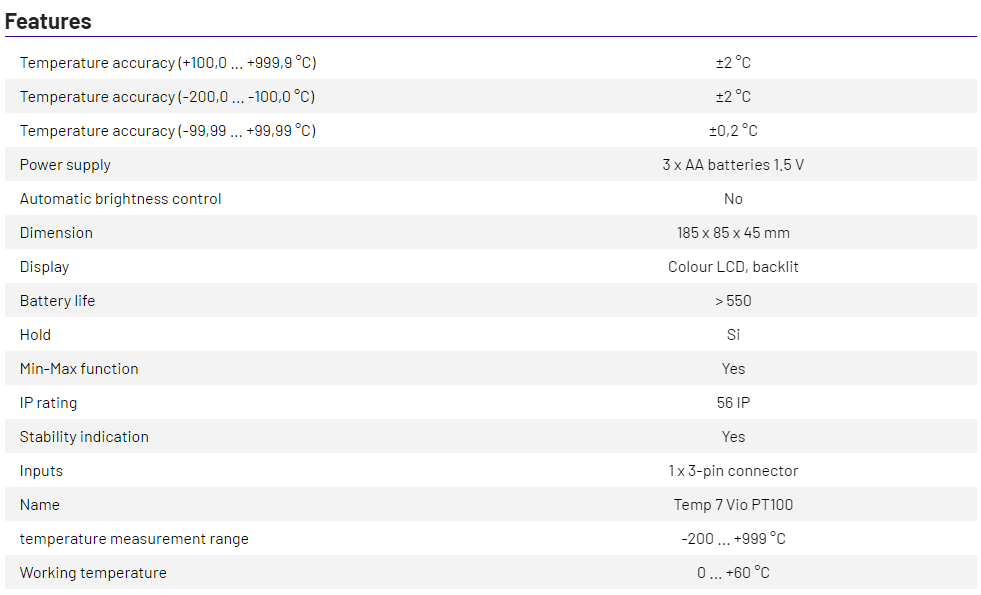
Task: Click the Battery life label
Action: pos(57,301)
